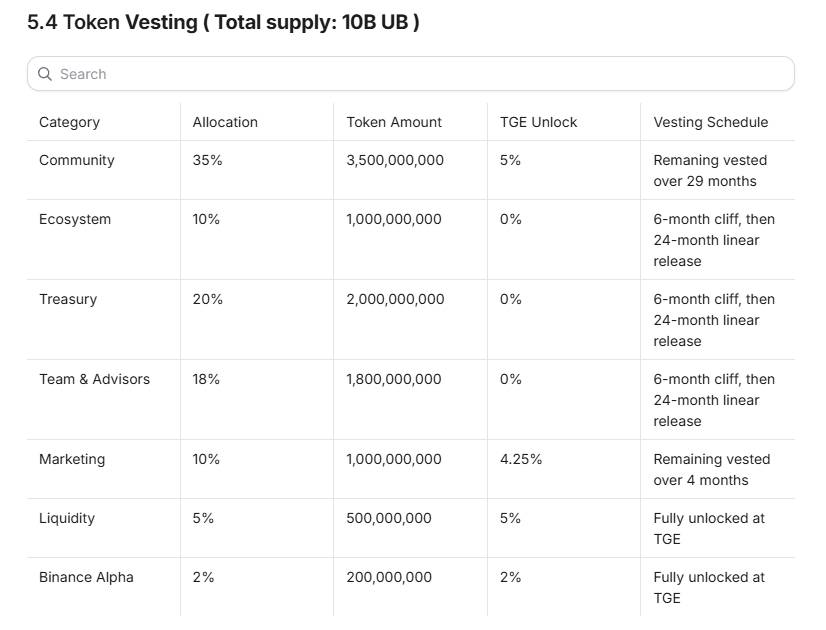Image resolution: width=826 pixels, height=630 pixels.
Task: Click the 5.4 Token Vesting heading
Action: click(223, 22)
